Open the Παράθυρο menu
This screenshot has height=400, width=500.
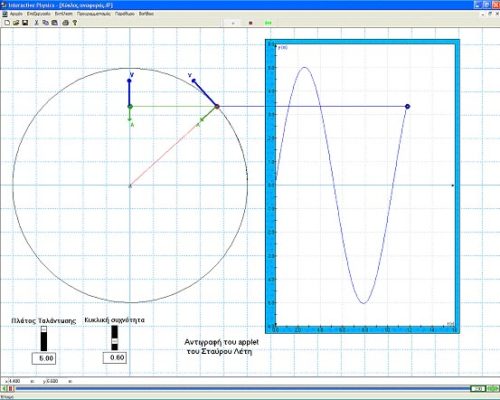[x=125, y=14]
